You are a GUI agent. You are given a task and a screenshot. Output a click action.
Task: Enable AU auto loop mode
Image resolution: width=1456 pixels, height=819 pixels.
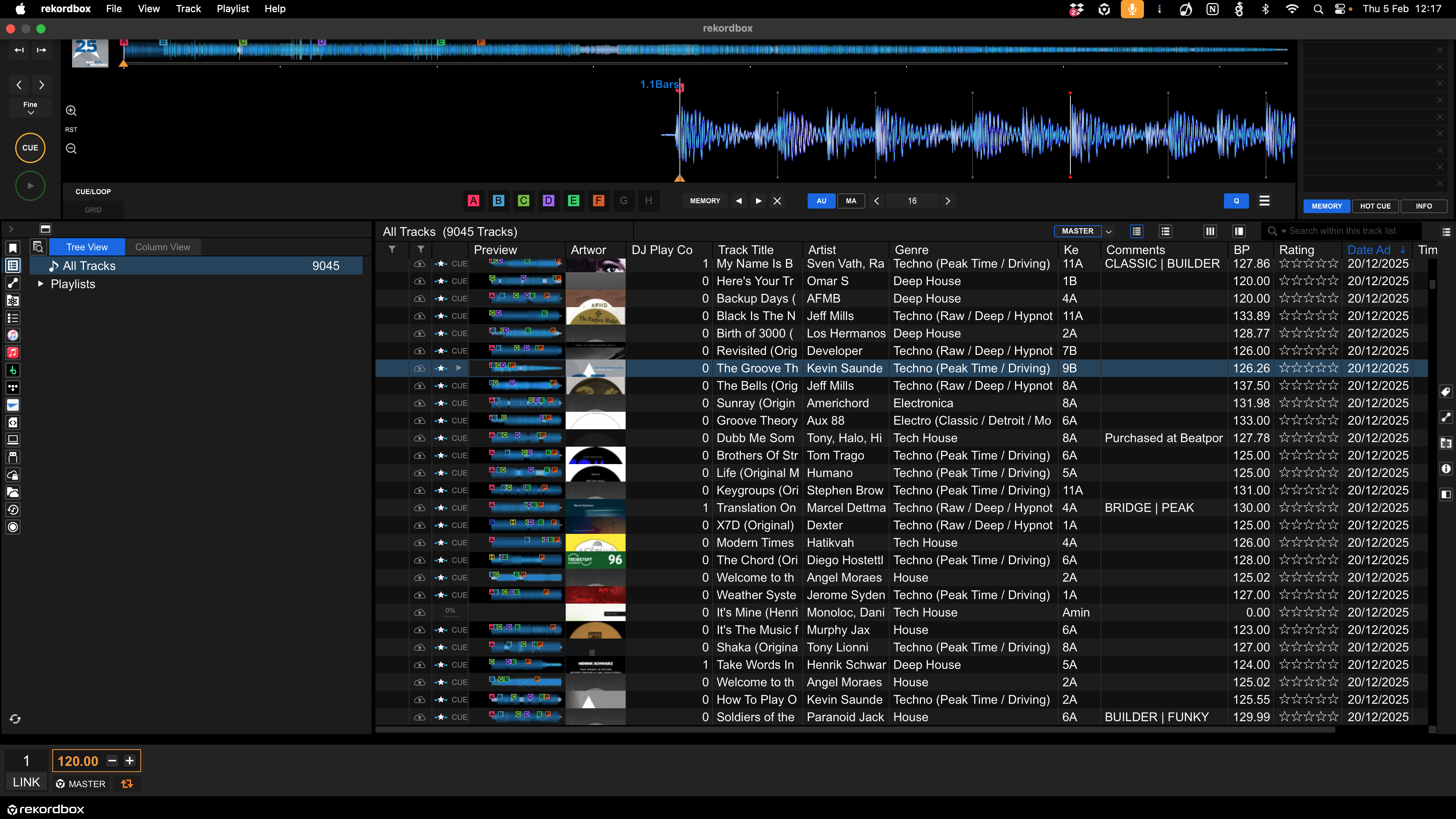(821, 201)
